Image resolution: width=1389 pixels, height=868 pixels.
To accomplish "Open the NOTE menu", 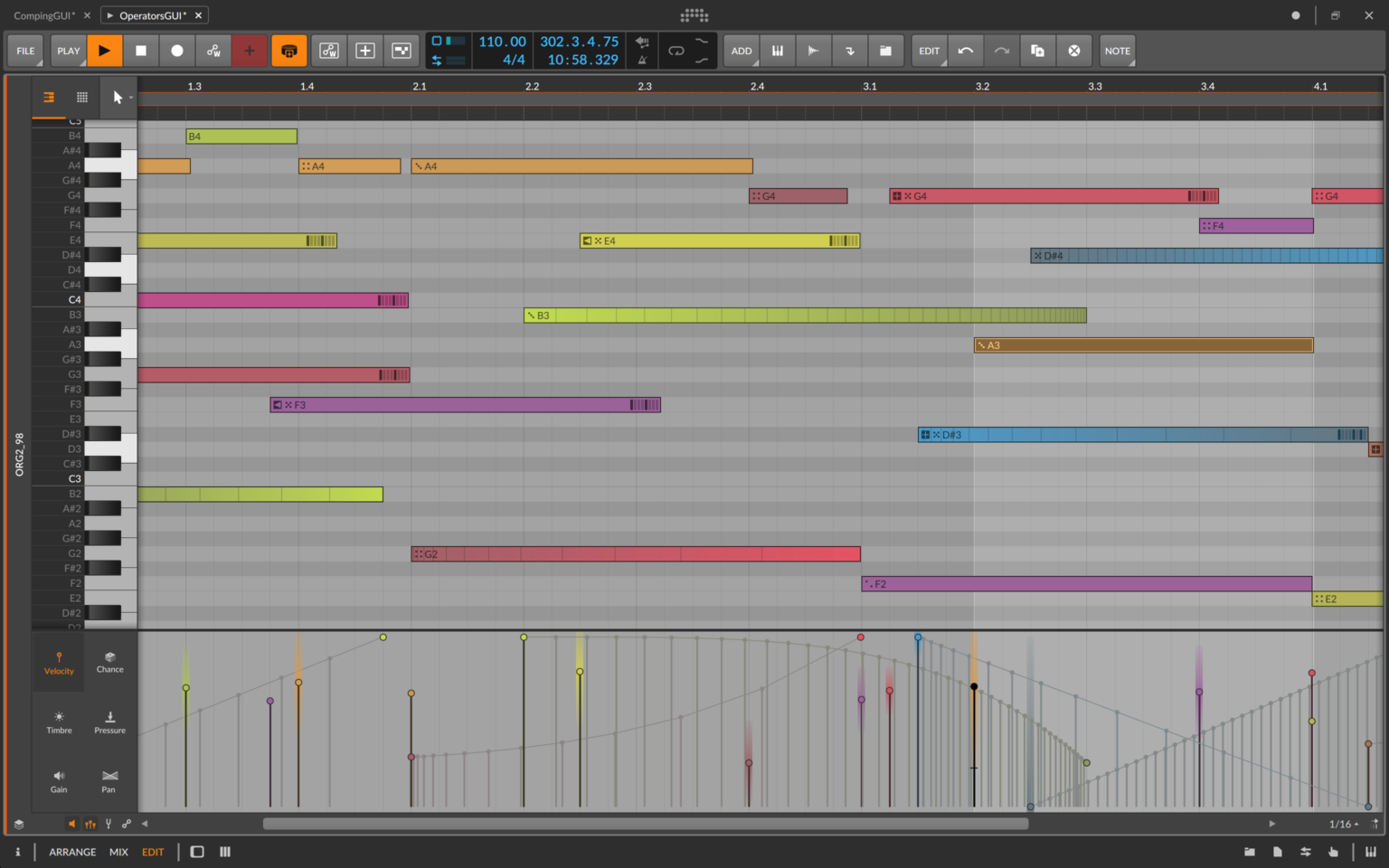I will [1117, 51].
